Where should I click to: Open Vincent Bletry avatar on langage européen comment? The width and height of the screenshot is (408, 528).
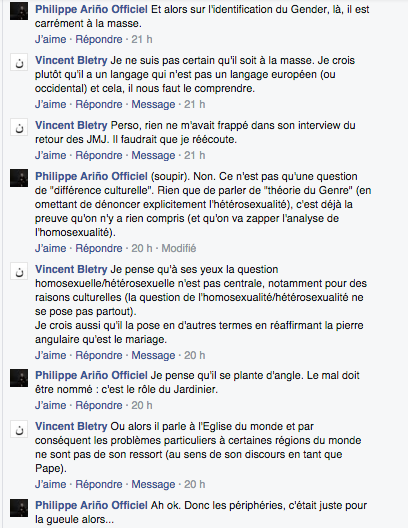[x=19, y=62]
